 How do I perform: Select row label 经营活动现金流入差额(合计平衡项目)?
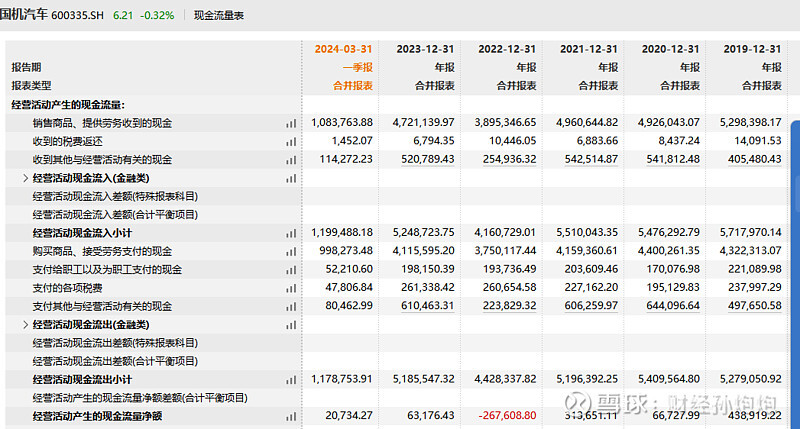pyautogui.click(x=115, y=215)
